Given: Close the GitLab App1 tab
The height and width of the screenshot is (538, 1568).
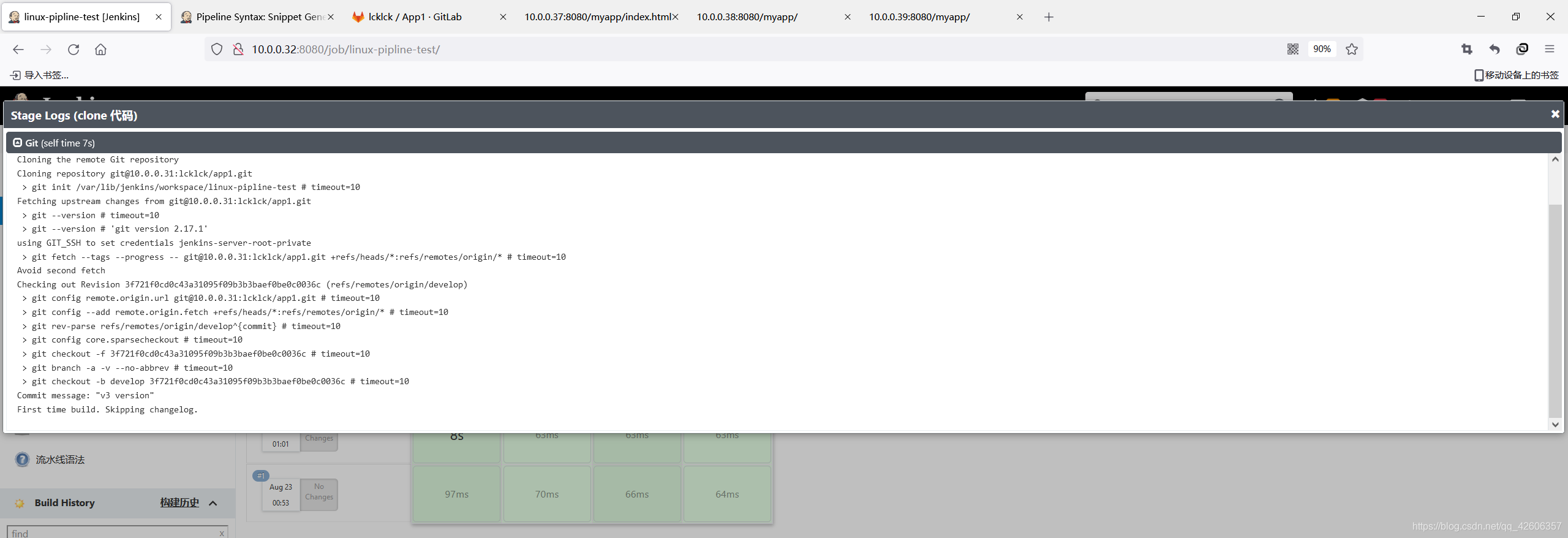Looking at the screenshot, I should coord(503,17).
